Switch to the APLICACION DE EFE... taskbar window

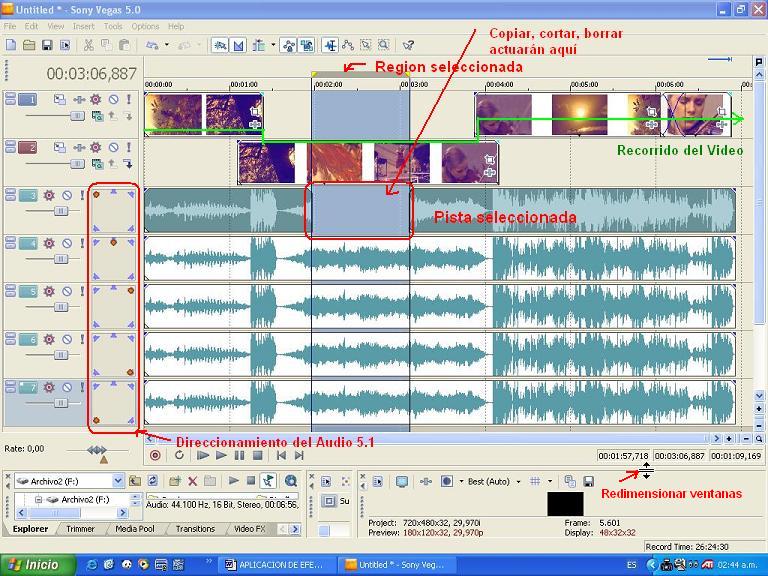276,565
